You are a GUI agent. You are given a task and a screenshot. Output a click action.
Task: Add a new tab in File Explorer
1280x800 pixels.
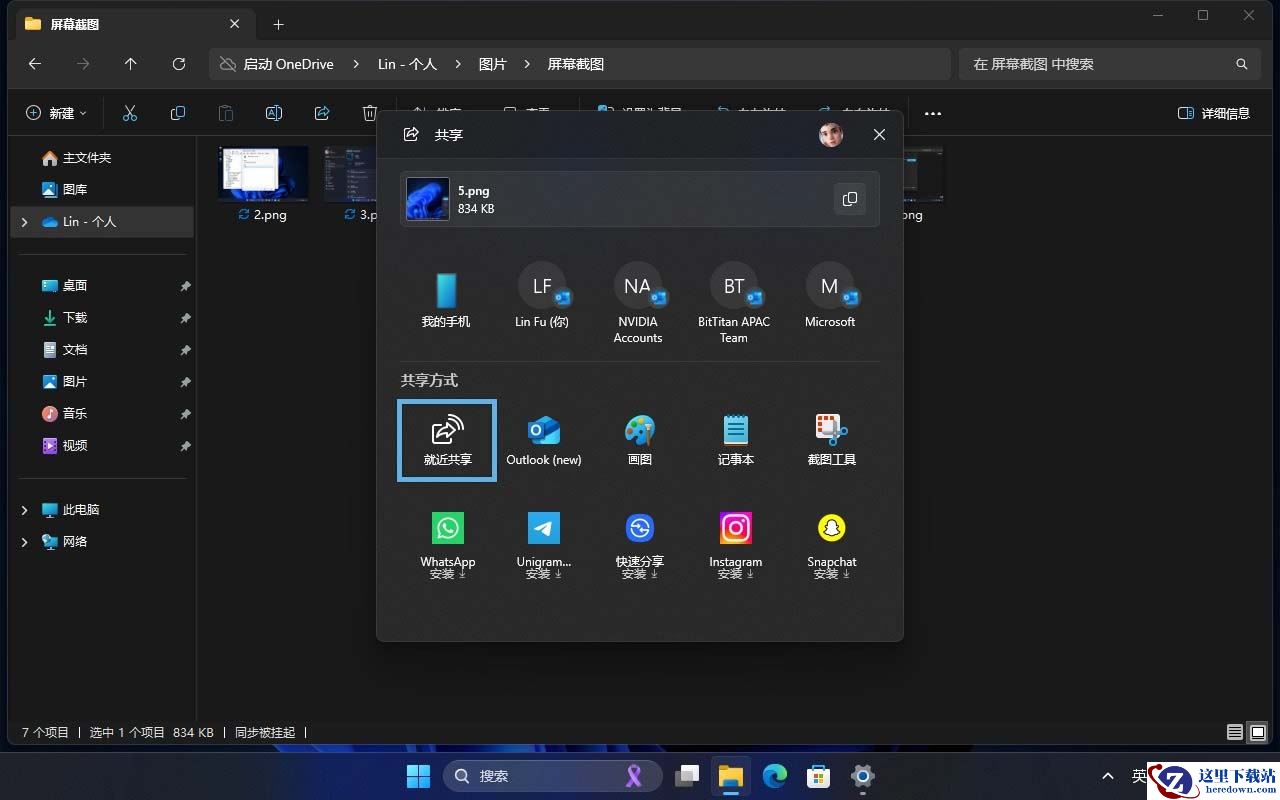tap(279, 24)
